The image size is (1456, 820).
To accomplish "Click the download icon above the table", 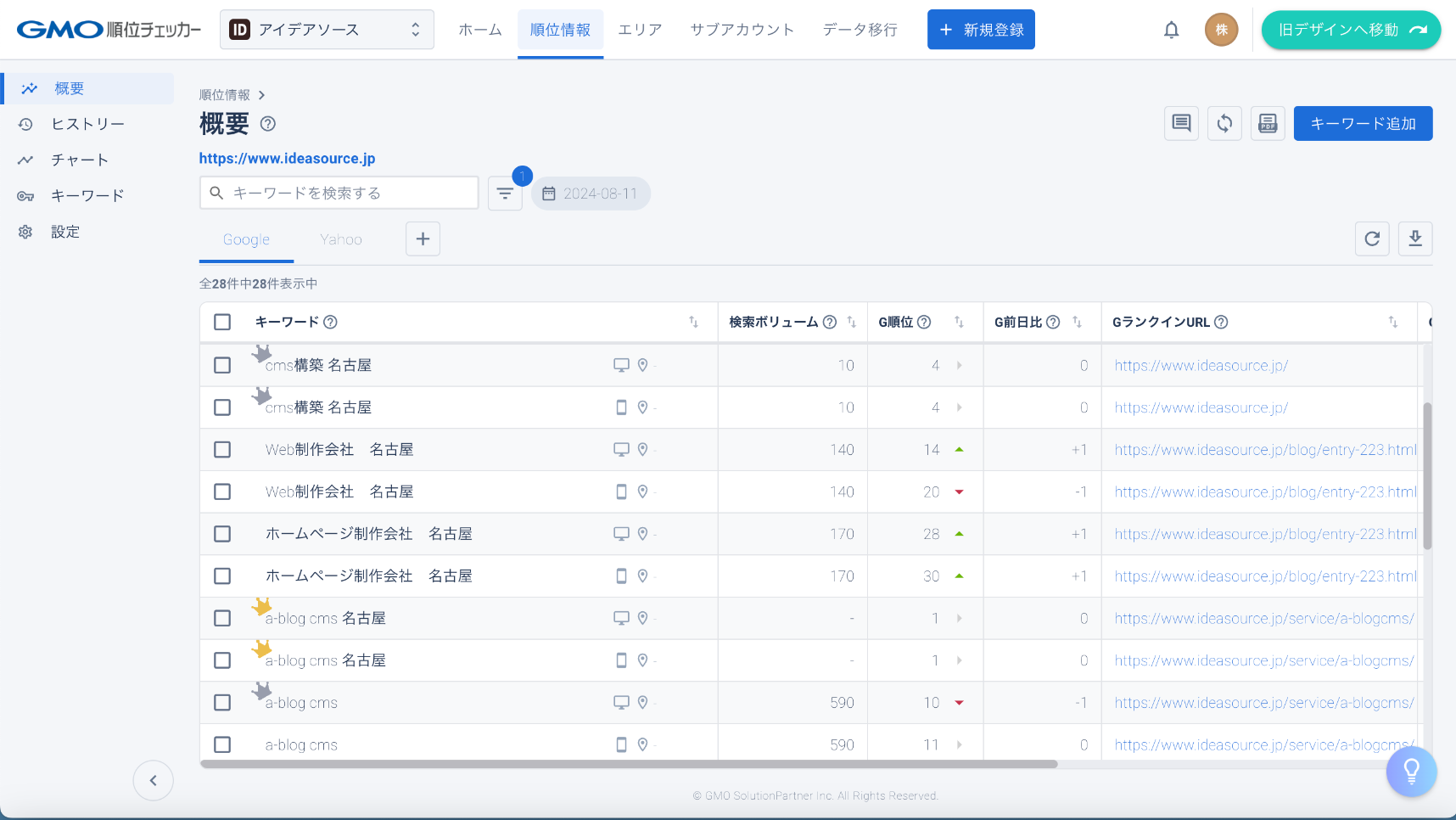I will click(1415, 239).
